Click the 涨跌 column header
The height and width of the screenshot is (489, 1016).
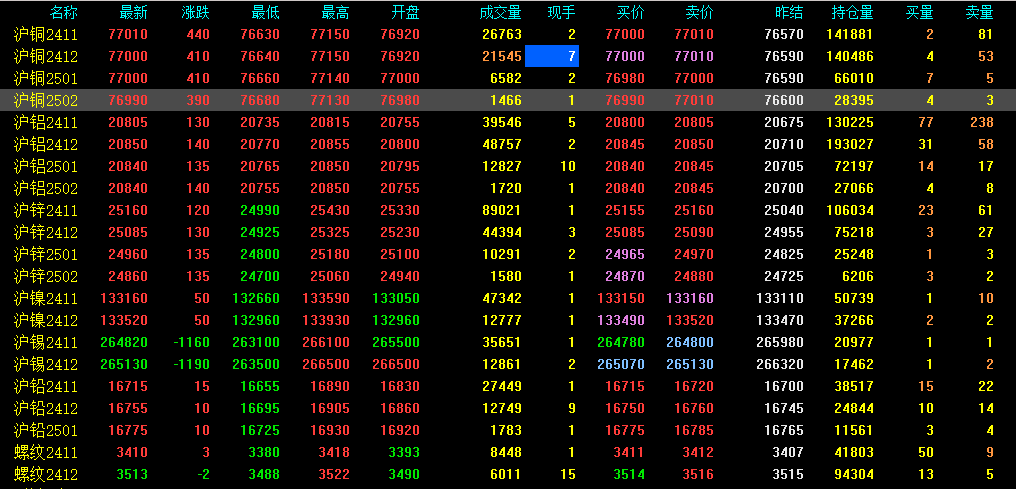click(x=196, y=12)
